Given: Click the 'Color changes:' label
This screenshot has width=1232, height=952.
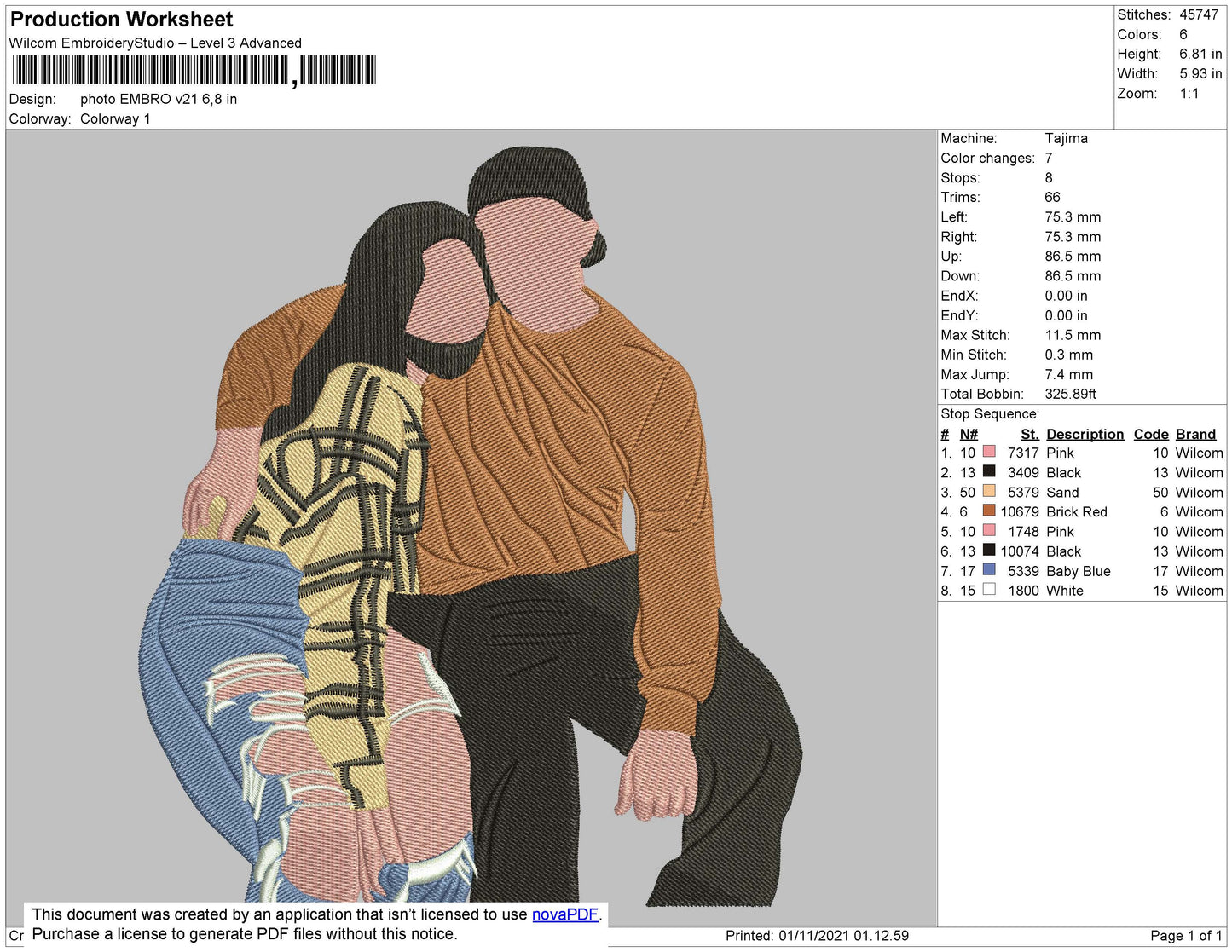Looking at the screenshot, I should click(987, 159).
